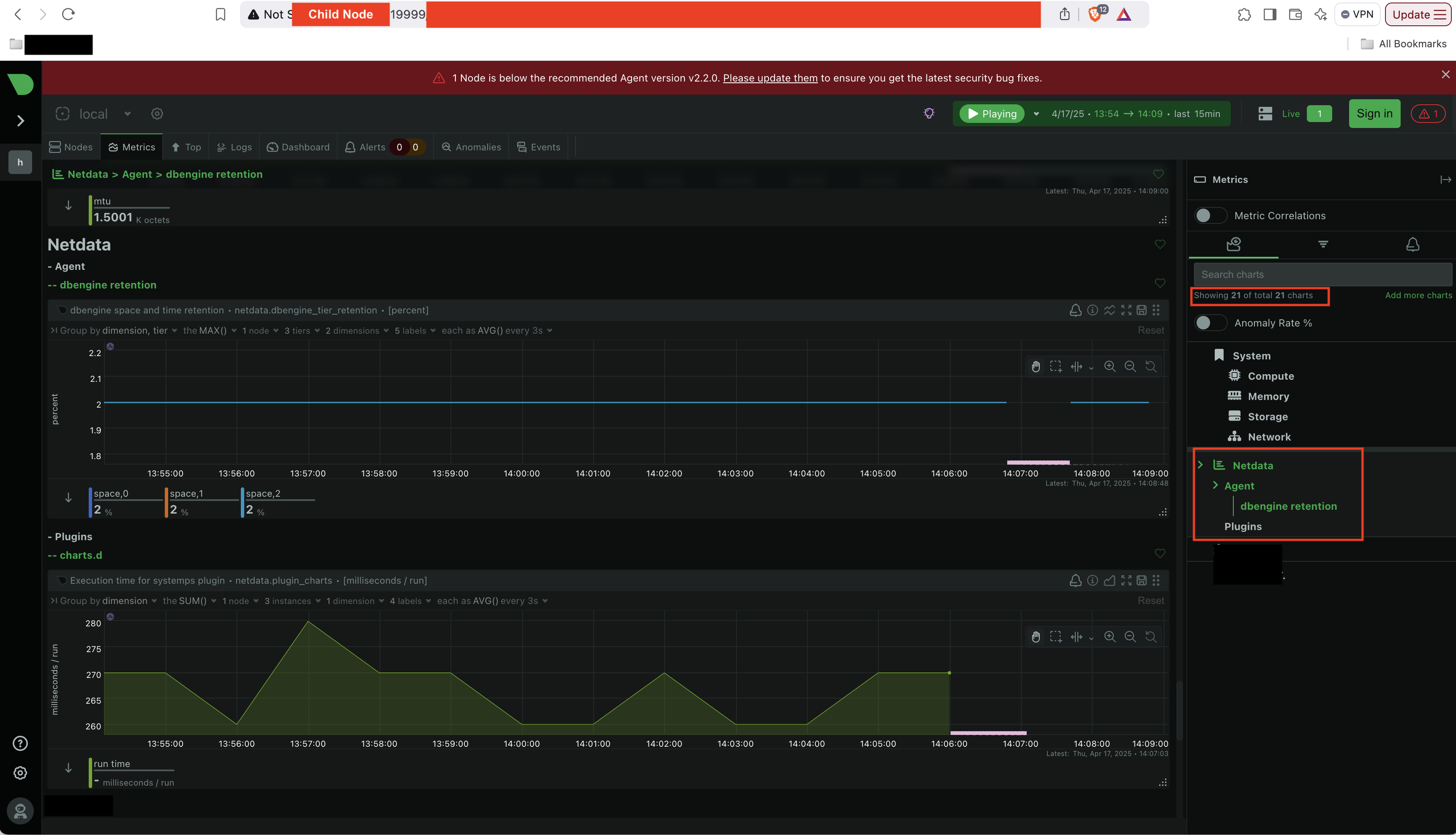Select Plugins in the metrics tree
The image size is (1456, 835).
click(1243, 526)
